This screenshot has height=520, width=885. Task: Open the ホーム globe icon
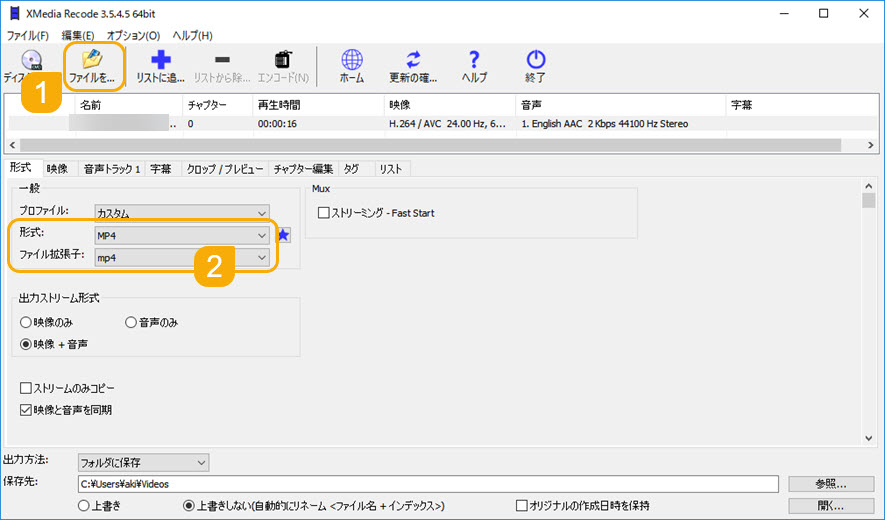click(352, 66)
